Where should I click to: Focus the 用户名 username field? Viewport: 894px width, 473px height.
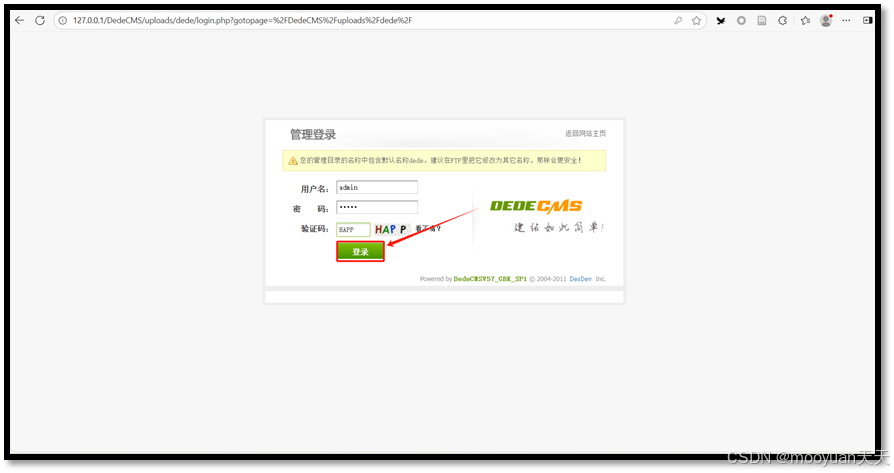377,187
